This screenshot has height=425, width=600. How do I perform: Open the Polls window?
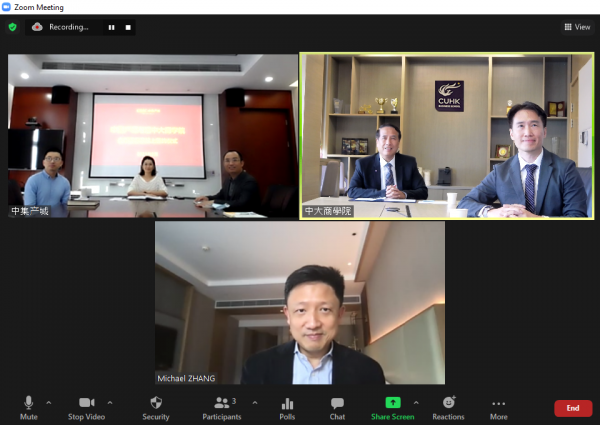(287, 405)
